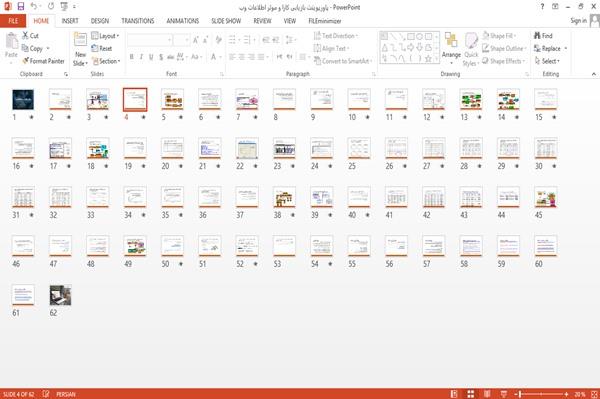Open the font size combo box
The image size is (600, 399).
coord(181,40)
